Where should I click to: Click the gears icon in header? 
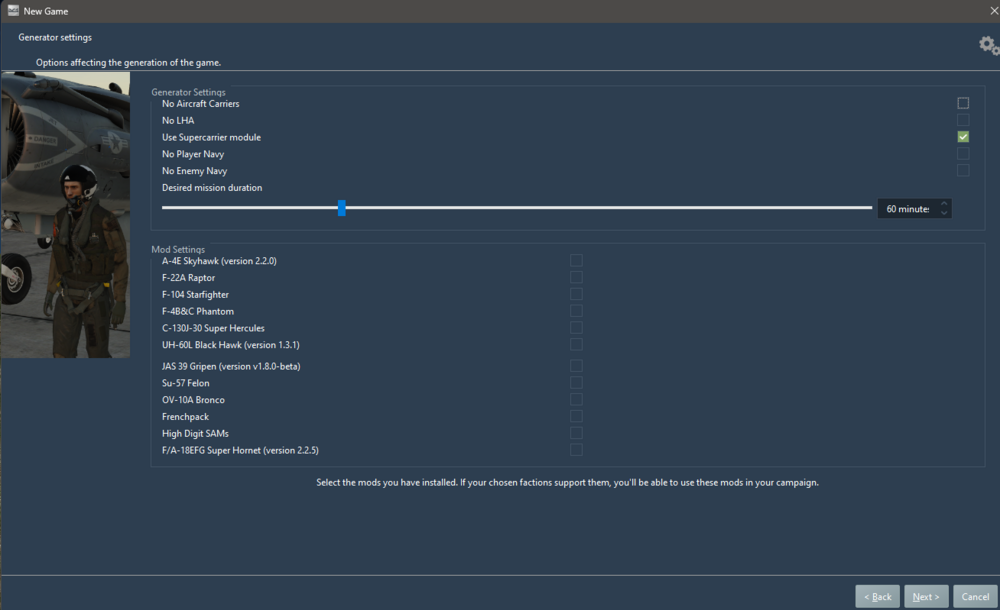click(989, 45)
